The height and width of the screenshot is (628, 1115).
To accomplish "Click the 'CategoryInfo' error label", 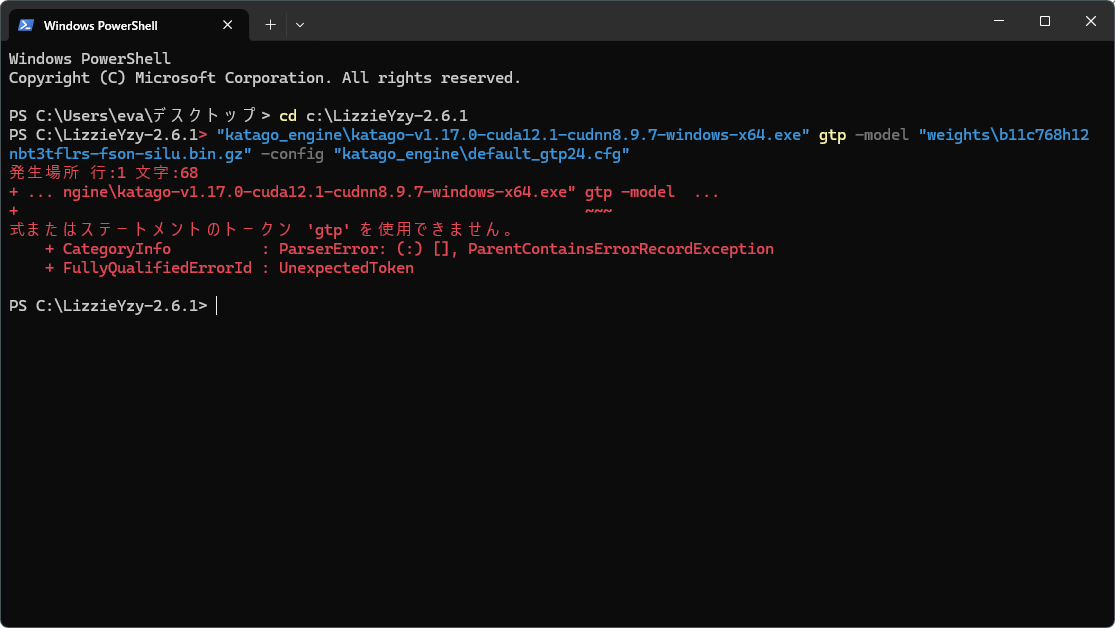I will pos(117,249).
